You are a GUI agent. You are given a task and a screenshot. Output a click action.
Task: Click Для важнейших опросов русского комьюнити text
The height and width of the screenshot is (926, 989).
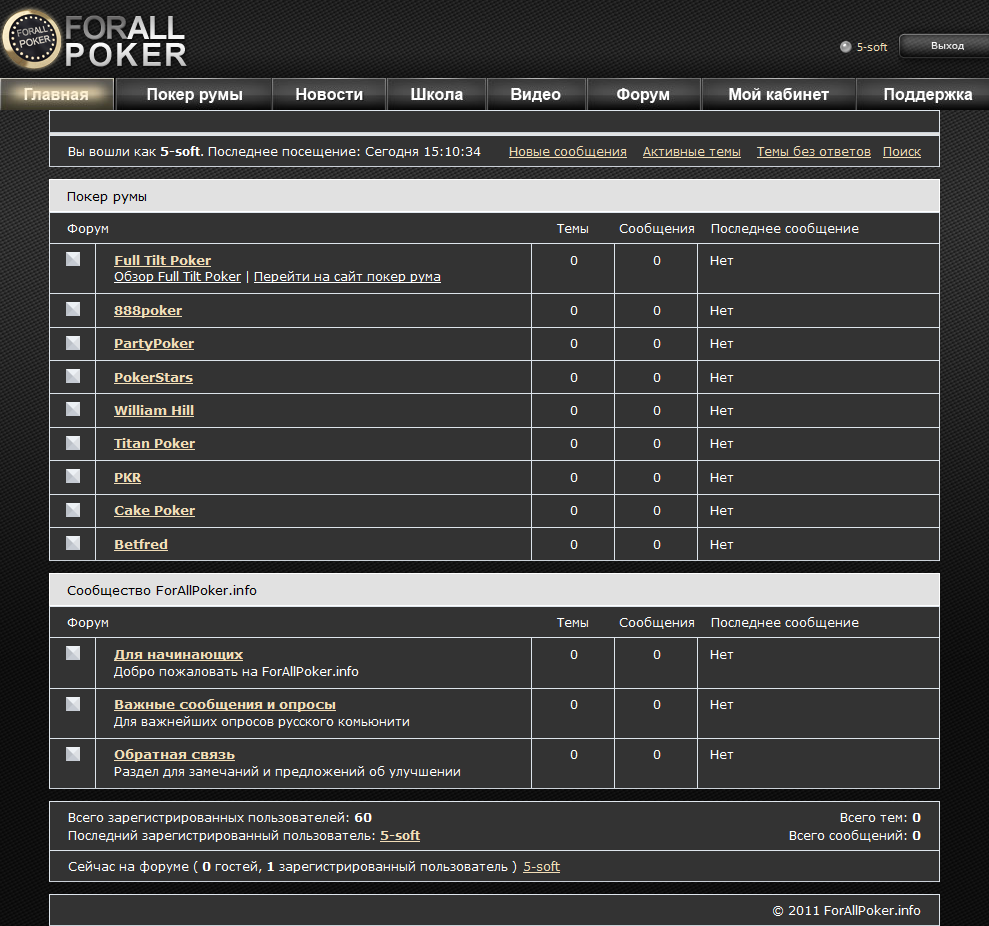262,722
